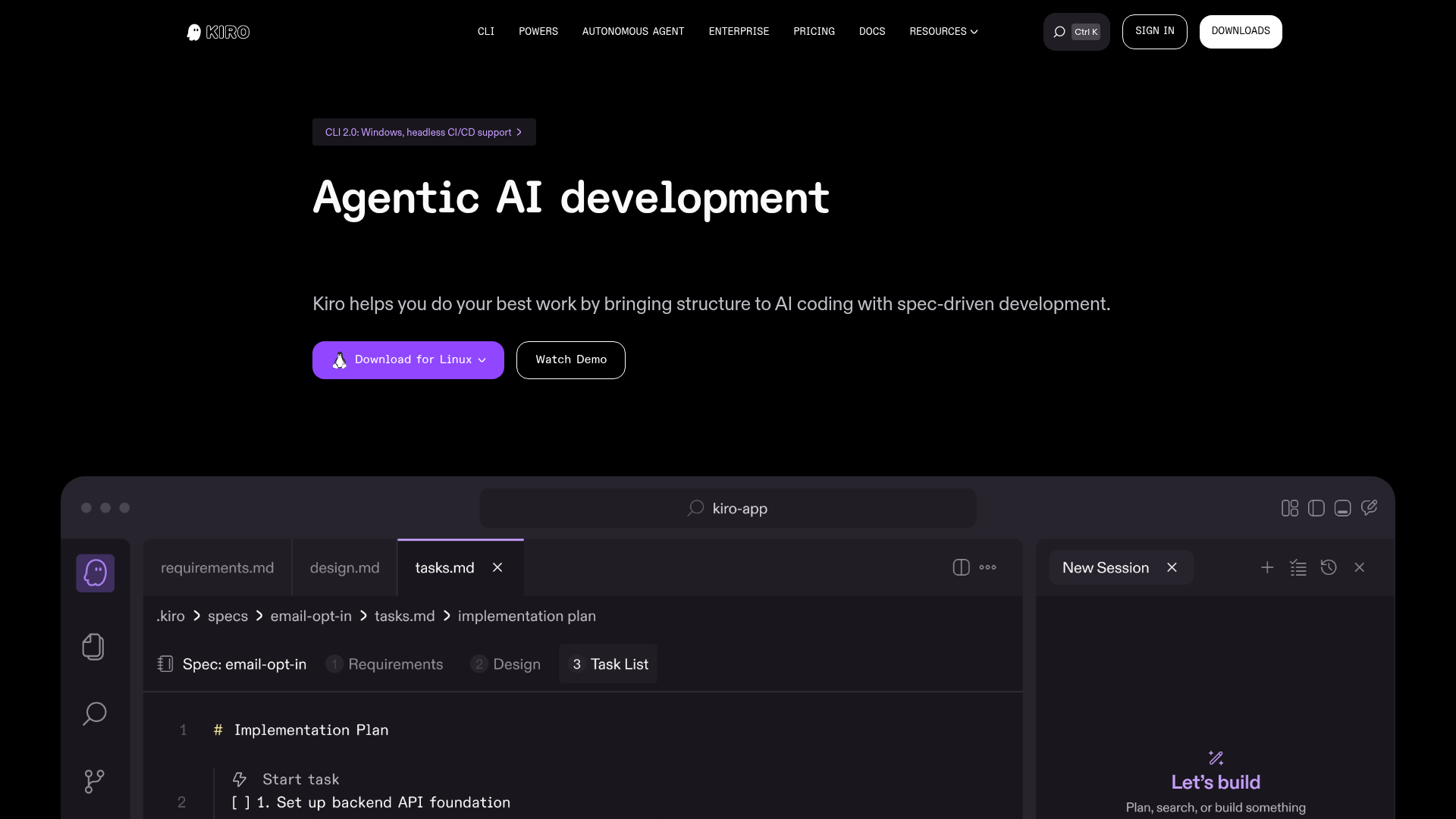Open the CLI 2.0 announcement banner link
The height and width of the screenshot is (819, 1456).
tap(424, 132)
